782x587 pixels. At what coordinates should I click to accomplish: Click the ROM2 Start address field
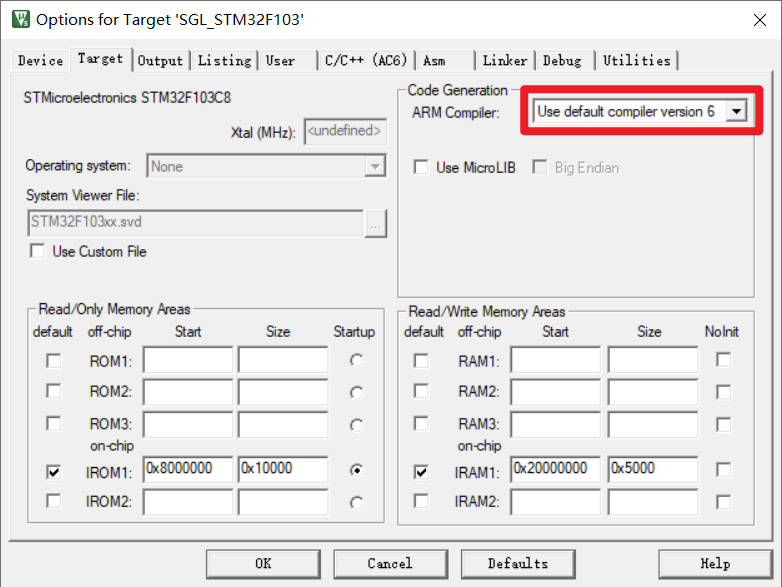coord(188,392)
